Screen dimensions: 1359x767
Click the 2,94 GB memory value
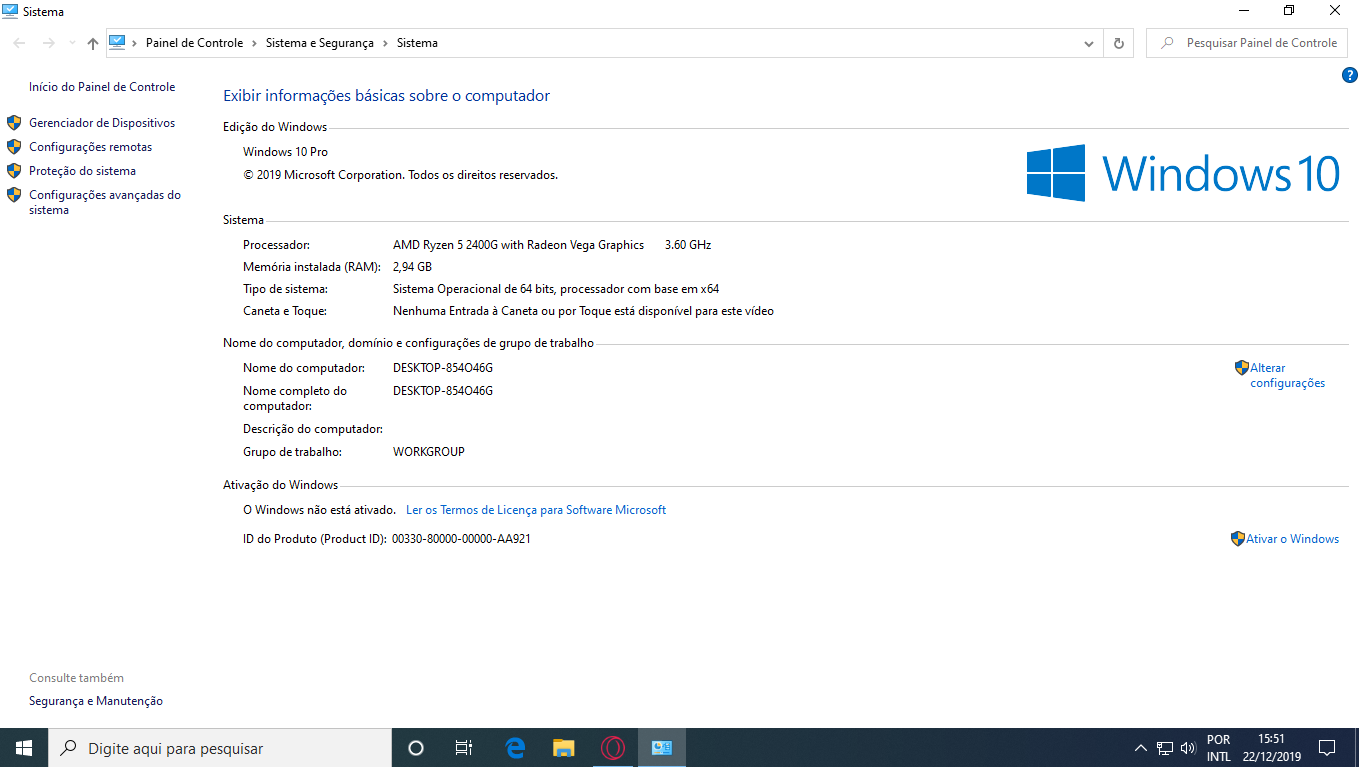pos(412,267)
